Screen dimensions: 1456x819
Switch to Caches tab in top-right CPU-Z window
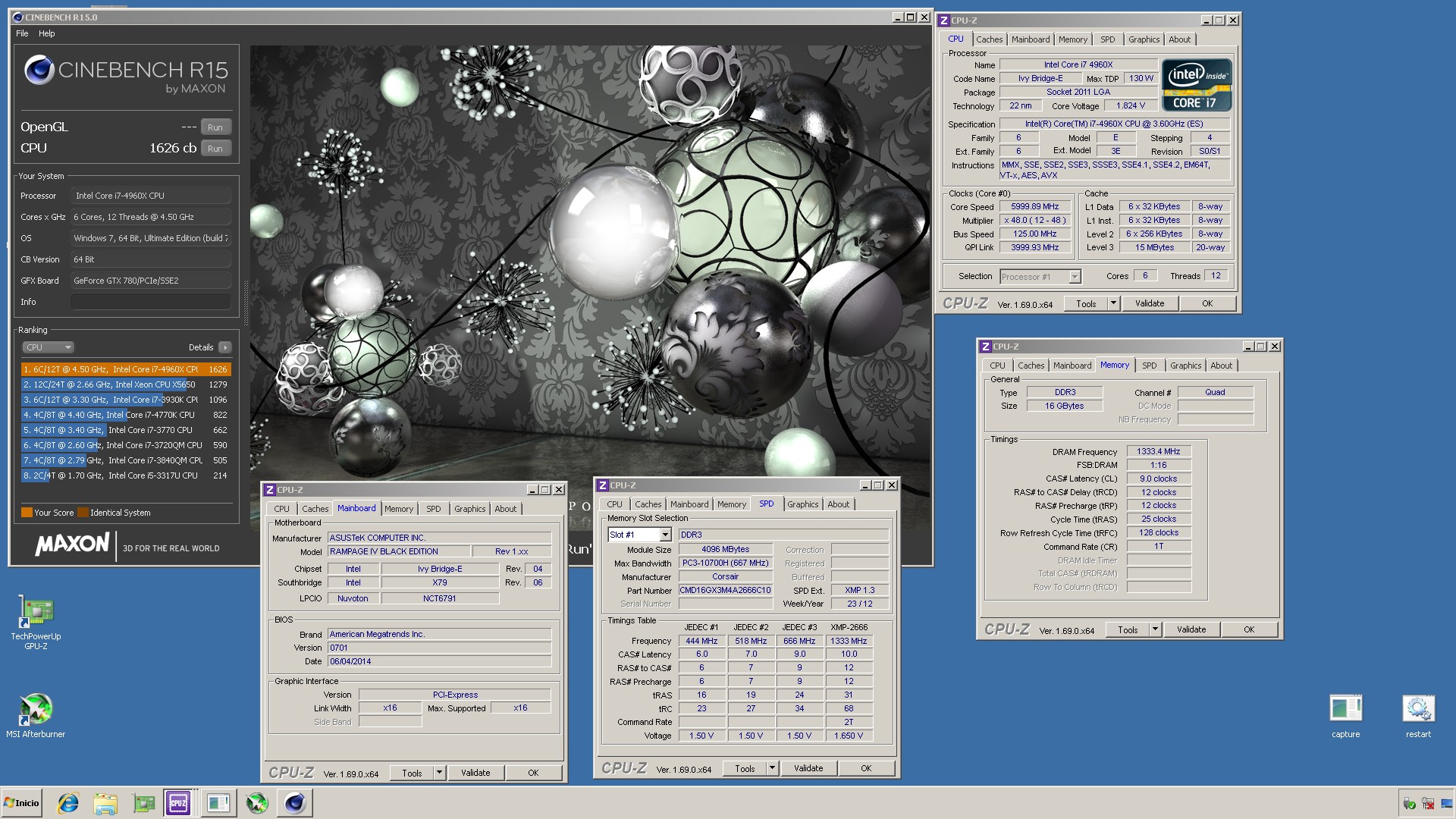click(989, 39)
